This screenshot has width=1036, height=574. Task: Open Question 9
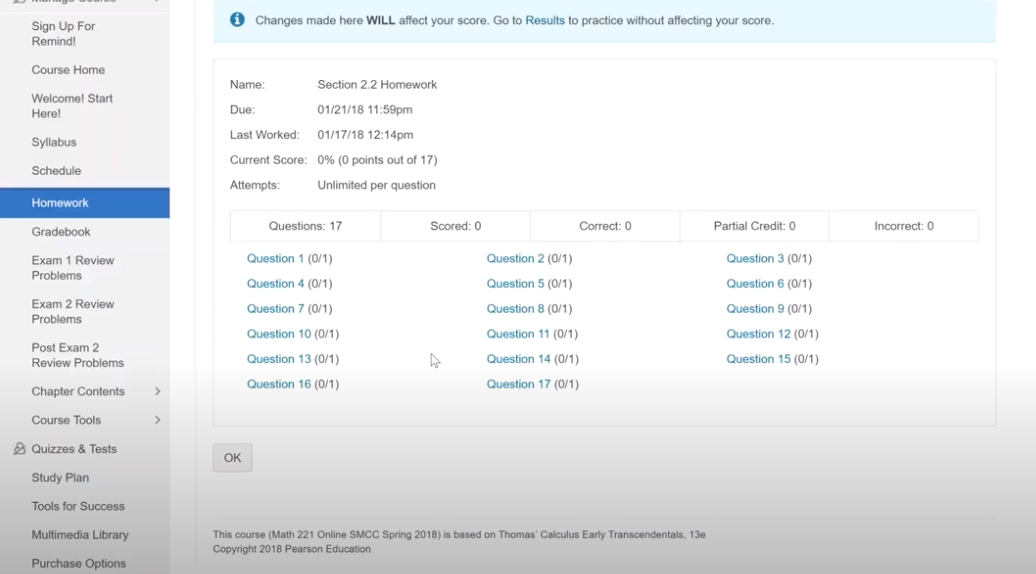(755, 309)
